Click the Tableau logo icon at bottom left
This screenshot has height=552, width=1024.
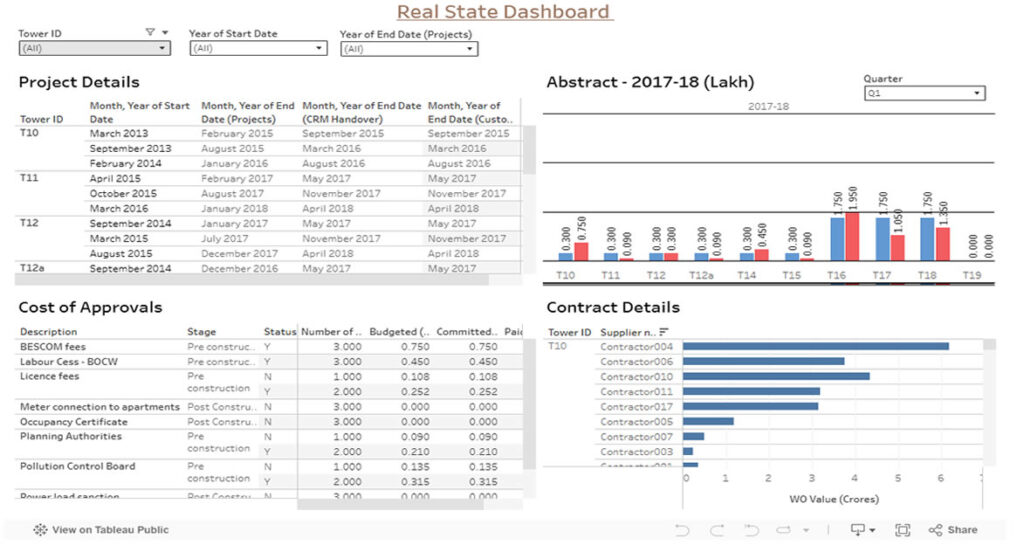coord(40,530)
